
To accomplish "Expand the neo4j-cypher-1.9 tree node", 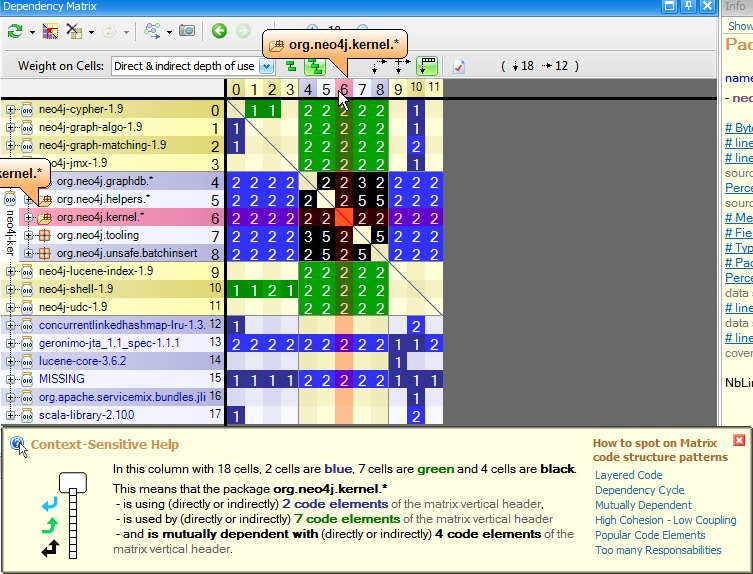I will [10, 110].
